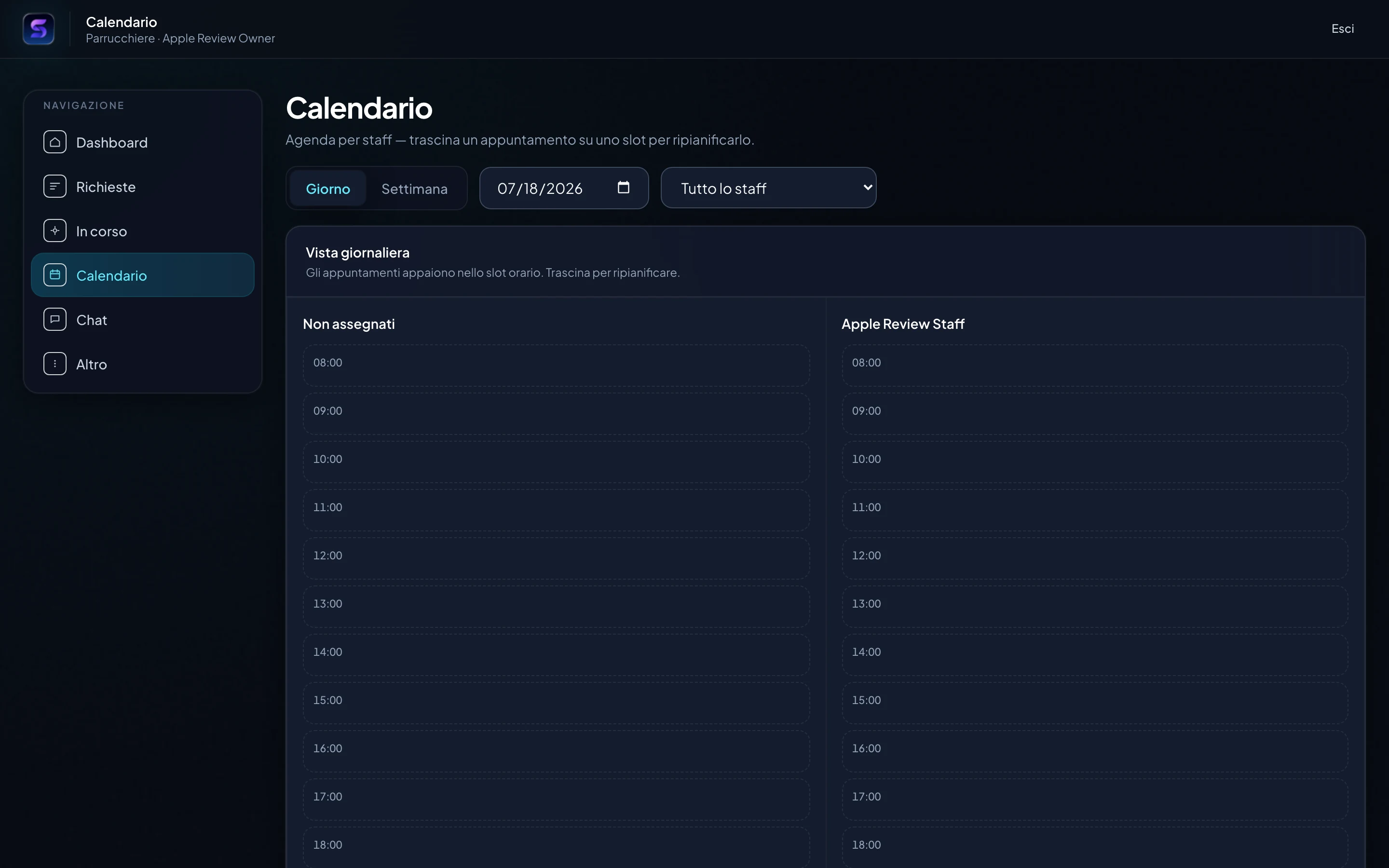The height and width of the screenshot is (868, 1389).
Task: Switch to the Settimana view tab
Action: coord(414,188)
